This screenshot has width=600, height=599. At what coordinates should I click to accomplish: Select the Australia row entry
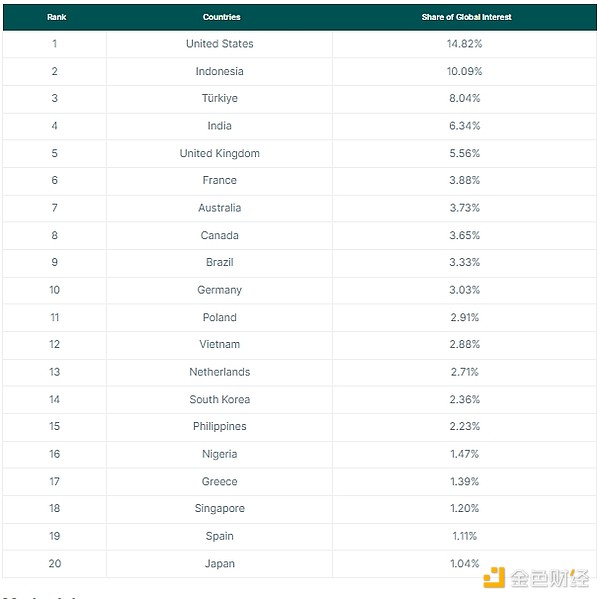coord(220,208)
